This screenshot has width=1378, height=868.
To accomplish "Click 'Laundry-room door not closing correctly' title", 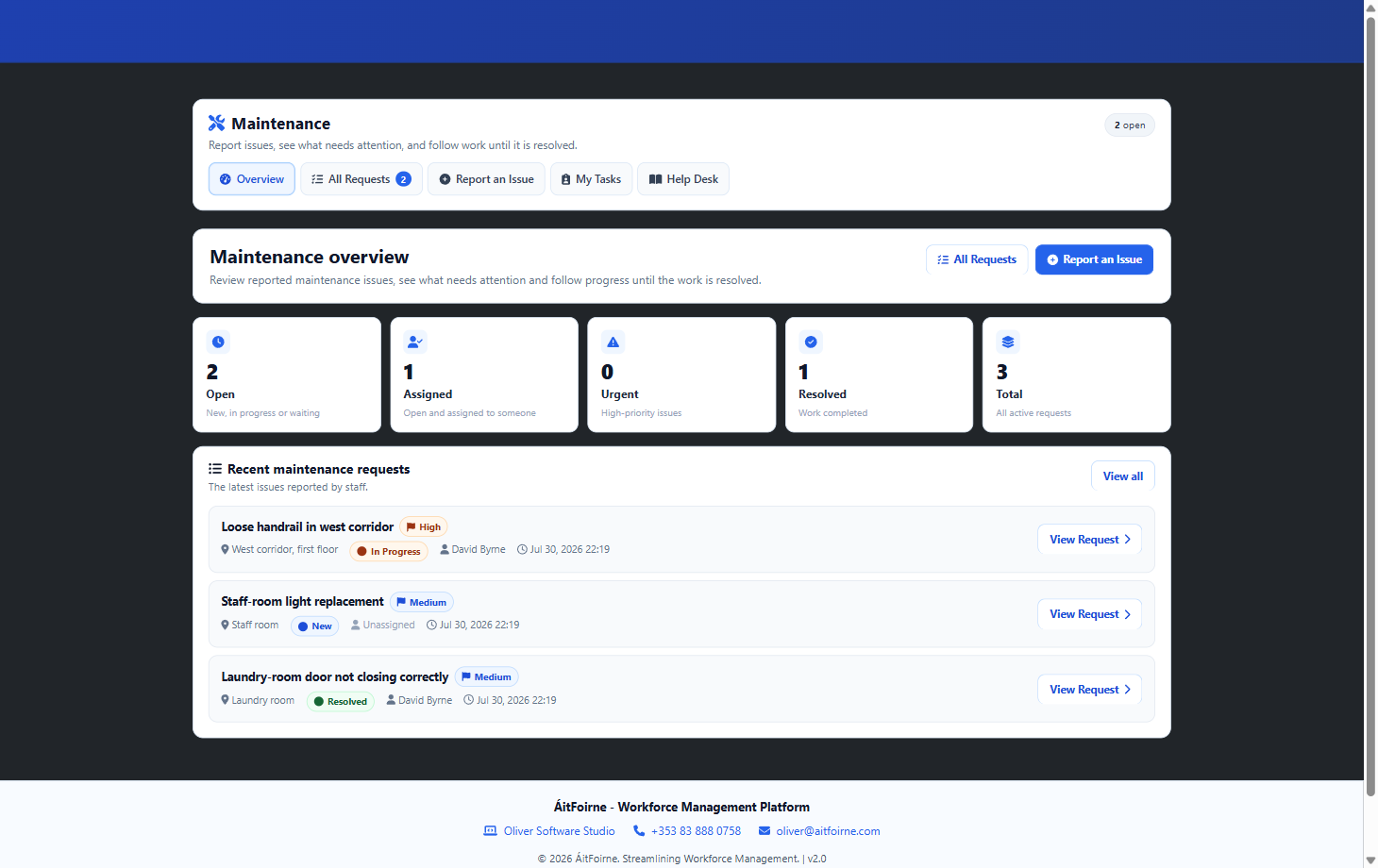I will pyautogui.click(x=334, y=676).
